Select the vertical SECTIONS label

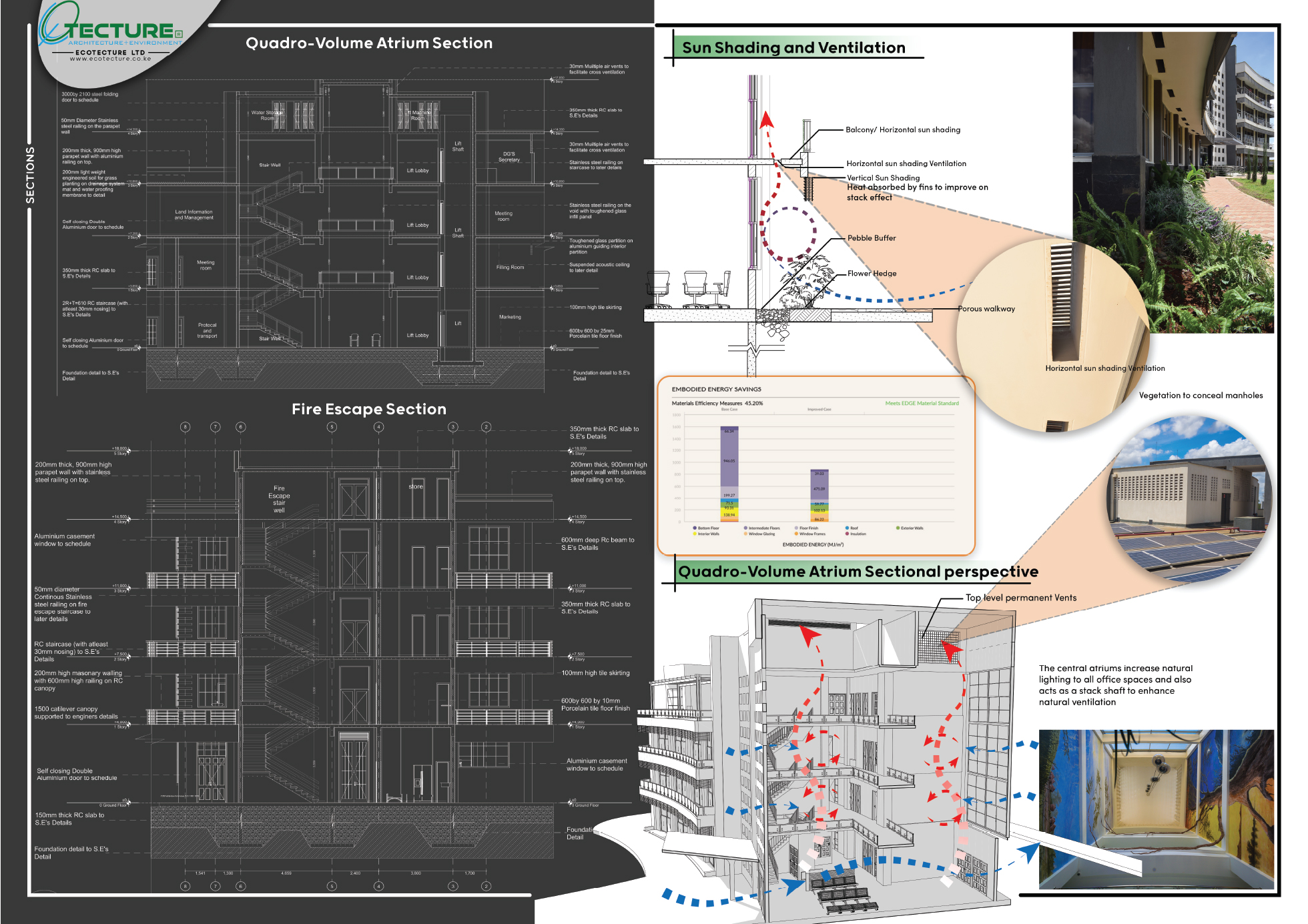tap(30, 175)
